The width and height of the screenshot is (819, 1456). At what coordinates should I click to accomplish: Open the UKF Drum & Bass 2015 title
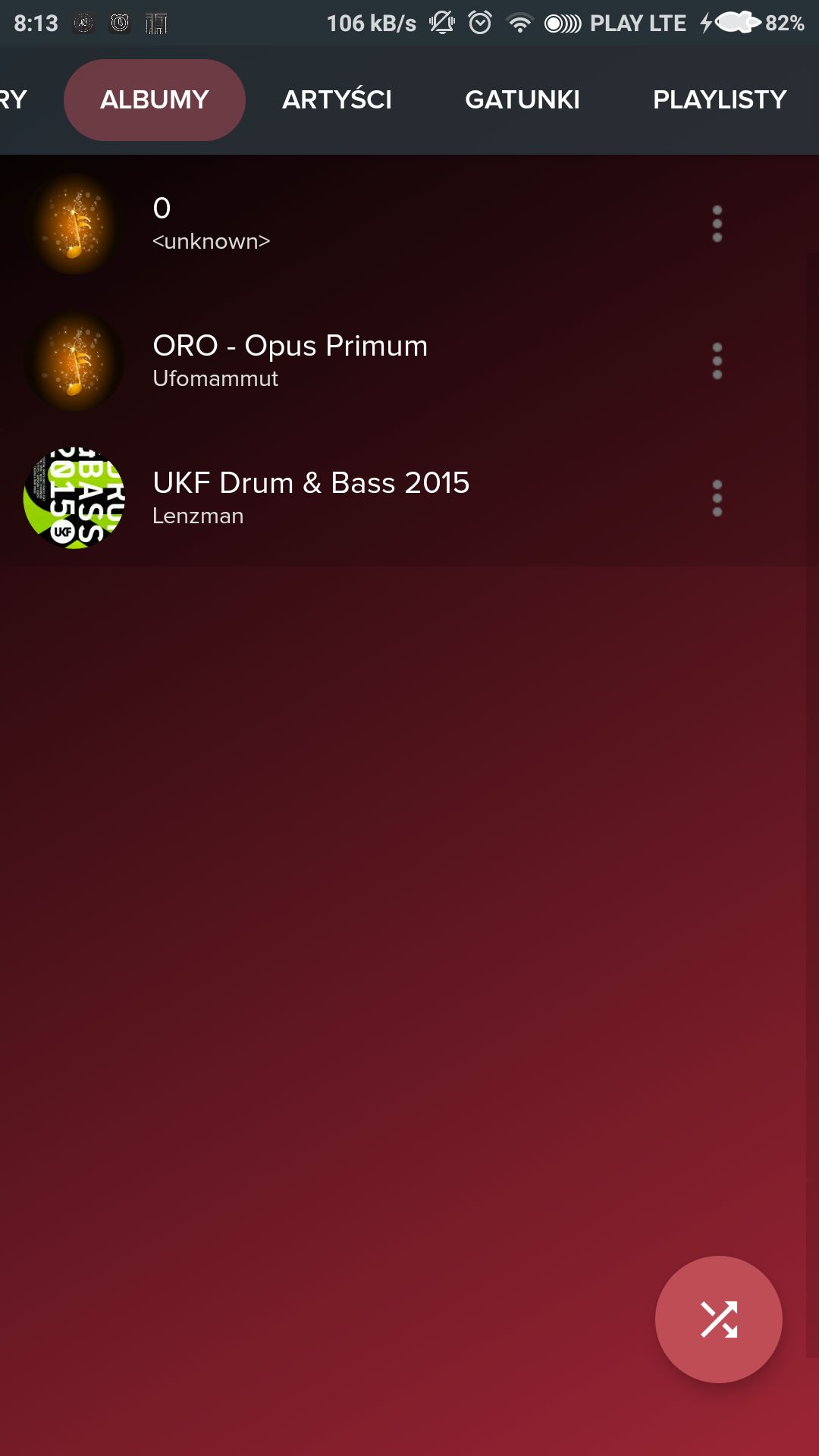click(x=311, y=483)
